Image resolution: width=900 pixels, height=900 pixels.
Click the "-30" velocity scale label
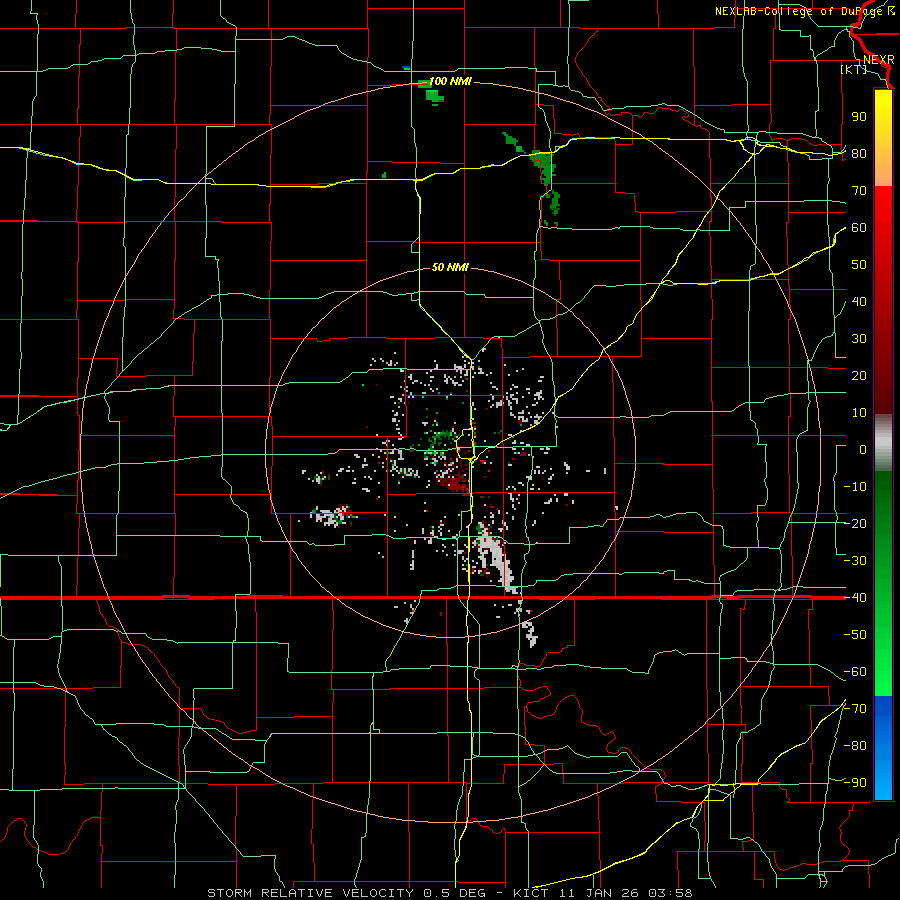855,561
